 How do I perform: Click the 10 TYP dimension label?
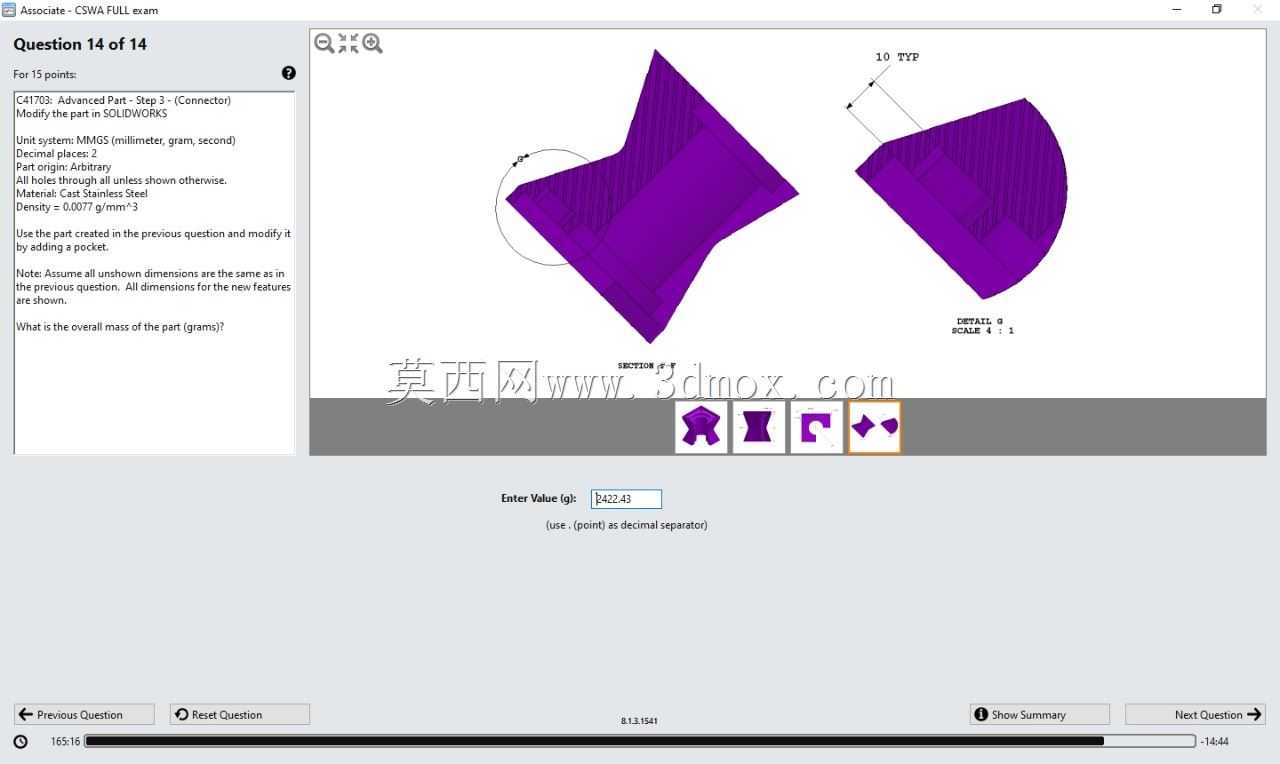click(897, 57)
